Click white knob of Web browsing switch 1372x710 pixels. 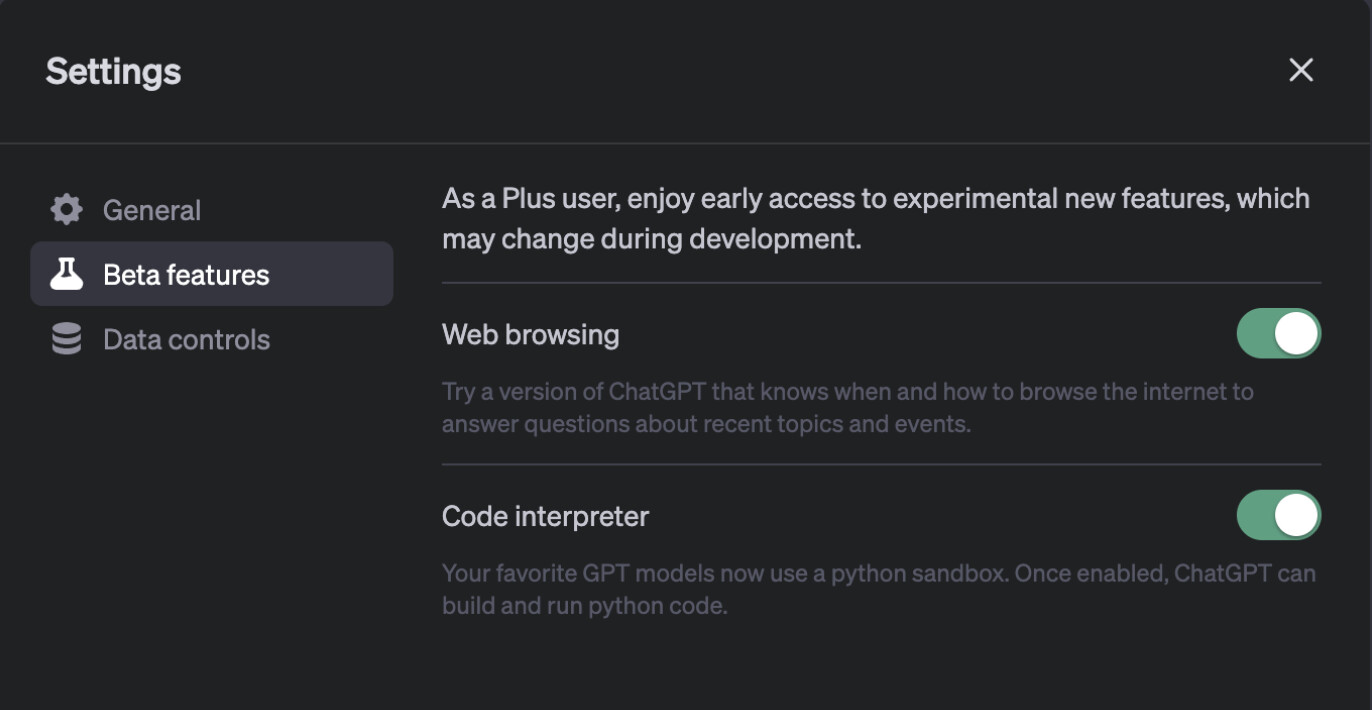pyautogui.click(x=1296, y=334)
